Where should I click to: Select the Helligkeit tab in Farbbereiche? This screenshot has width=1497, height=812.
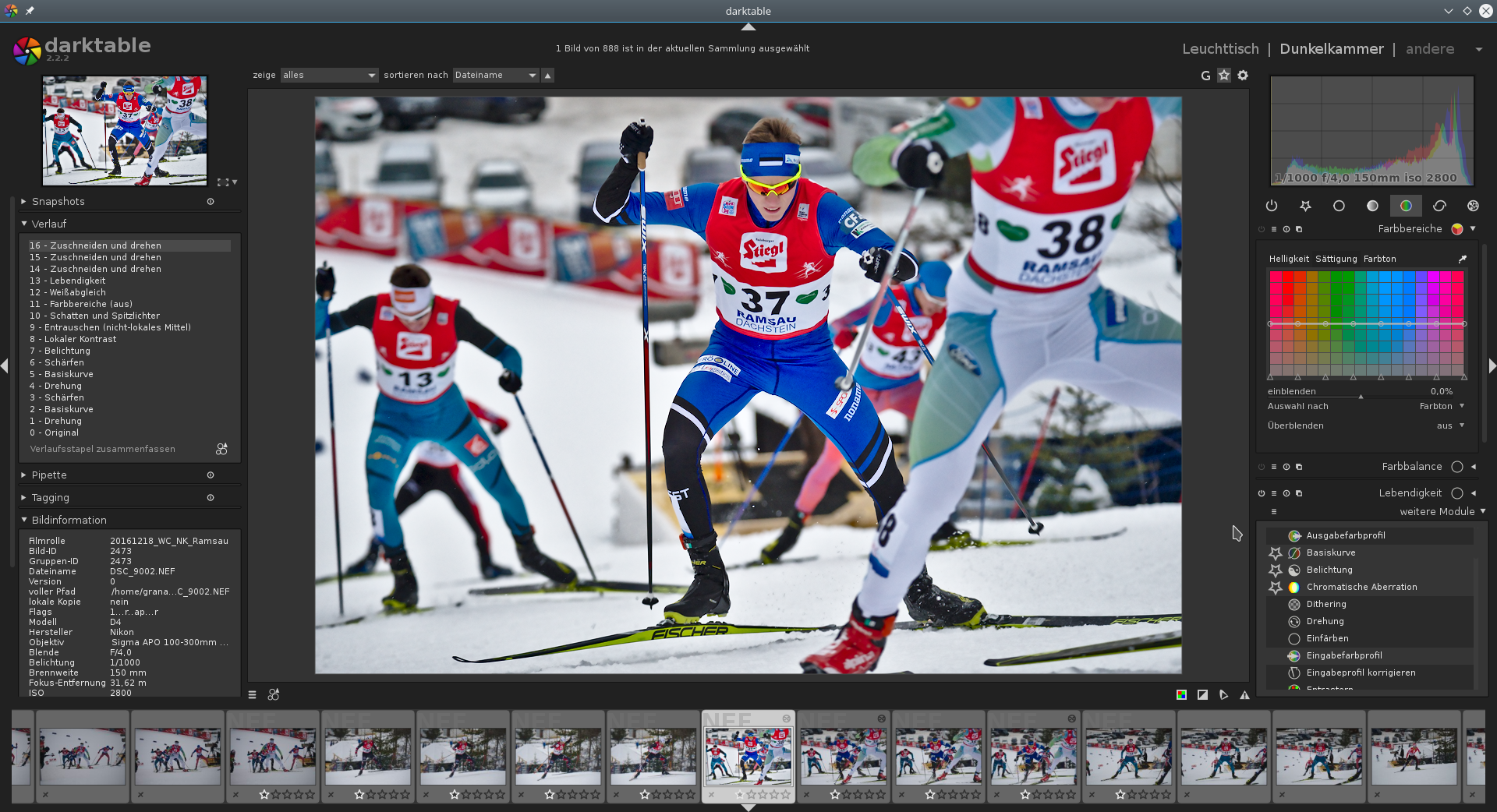coord(1289,259)
